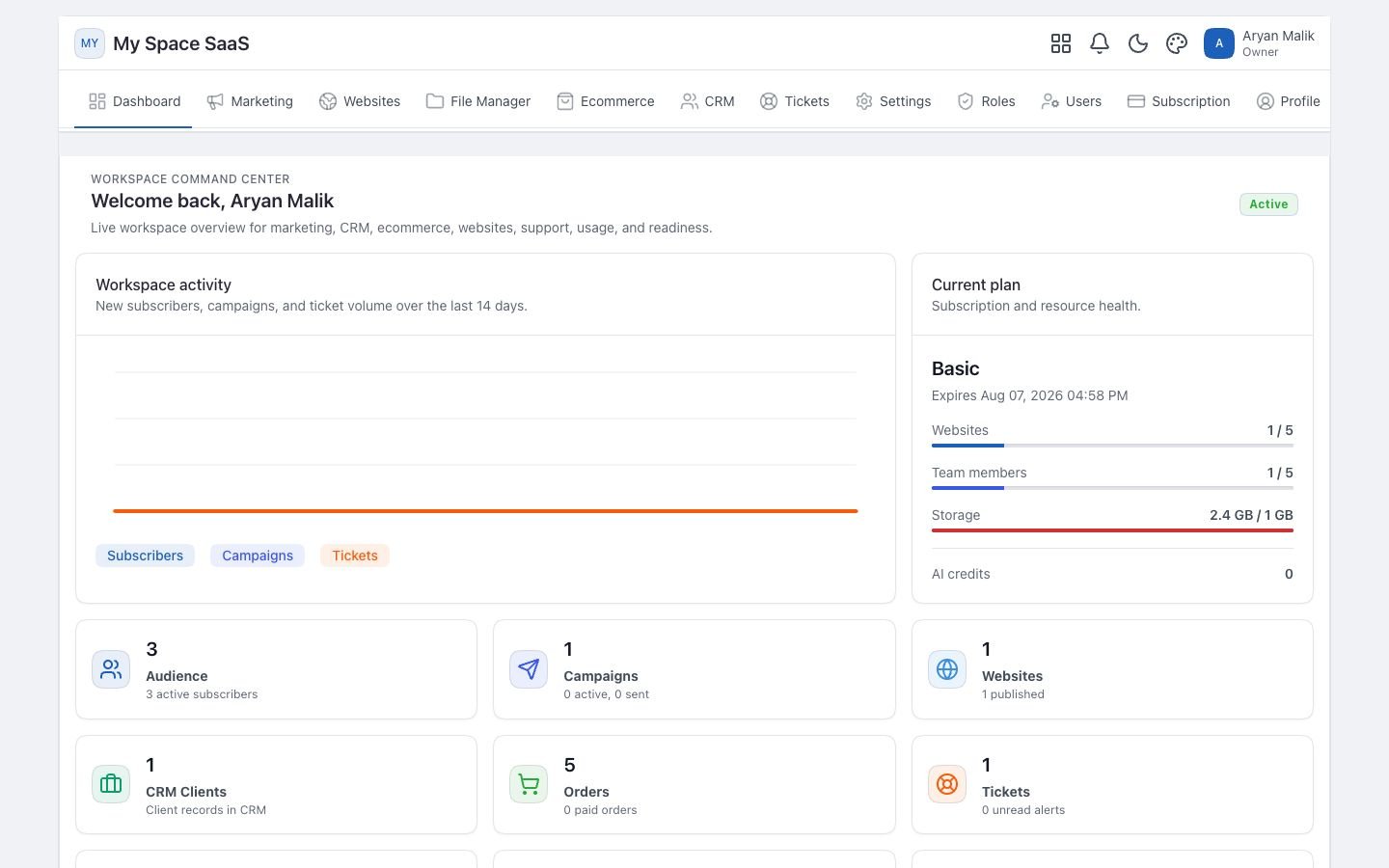
Task: Toggle Campaigns series in chart legend
Action: click(x=258, y=556)
